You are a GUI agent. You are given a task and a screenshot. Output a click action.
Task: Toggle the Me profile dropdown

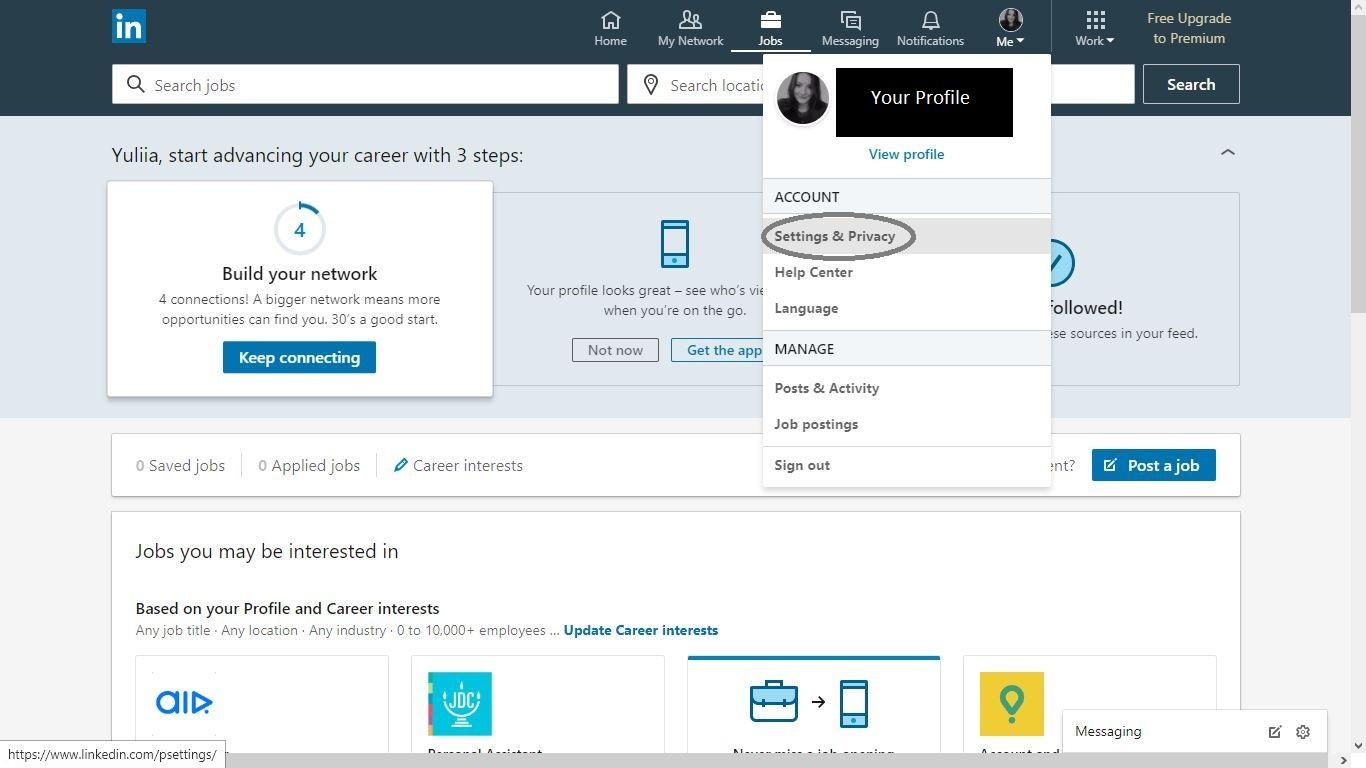pyautogui.click(x=1010, y=28)
